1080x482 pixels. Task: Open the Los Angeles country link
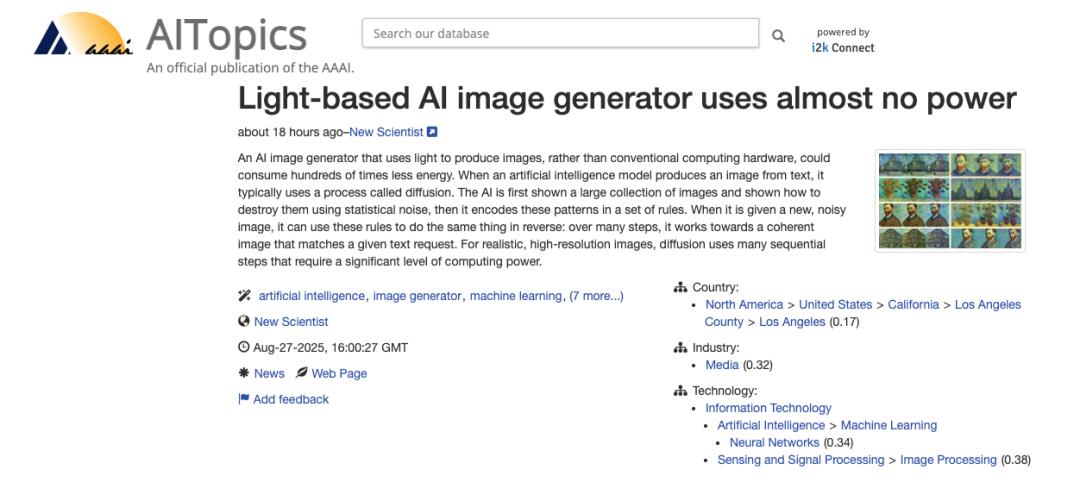[x=792, y=322]
